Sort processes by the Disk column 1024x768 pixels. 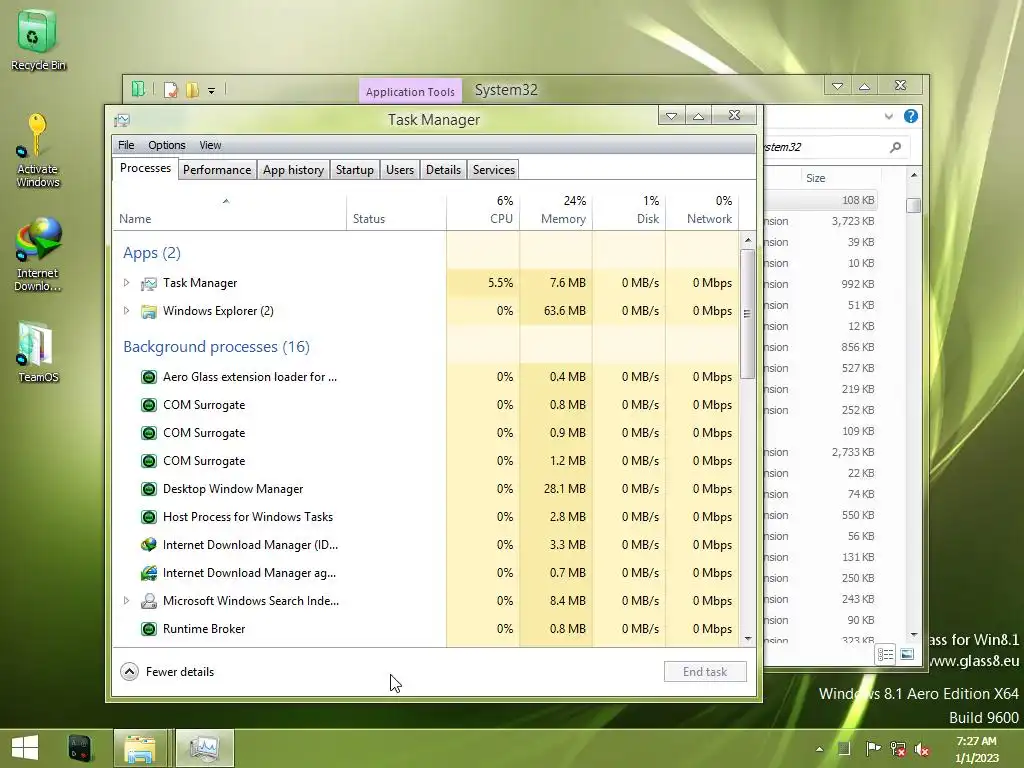coord(630,212)
